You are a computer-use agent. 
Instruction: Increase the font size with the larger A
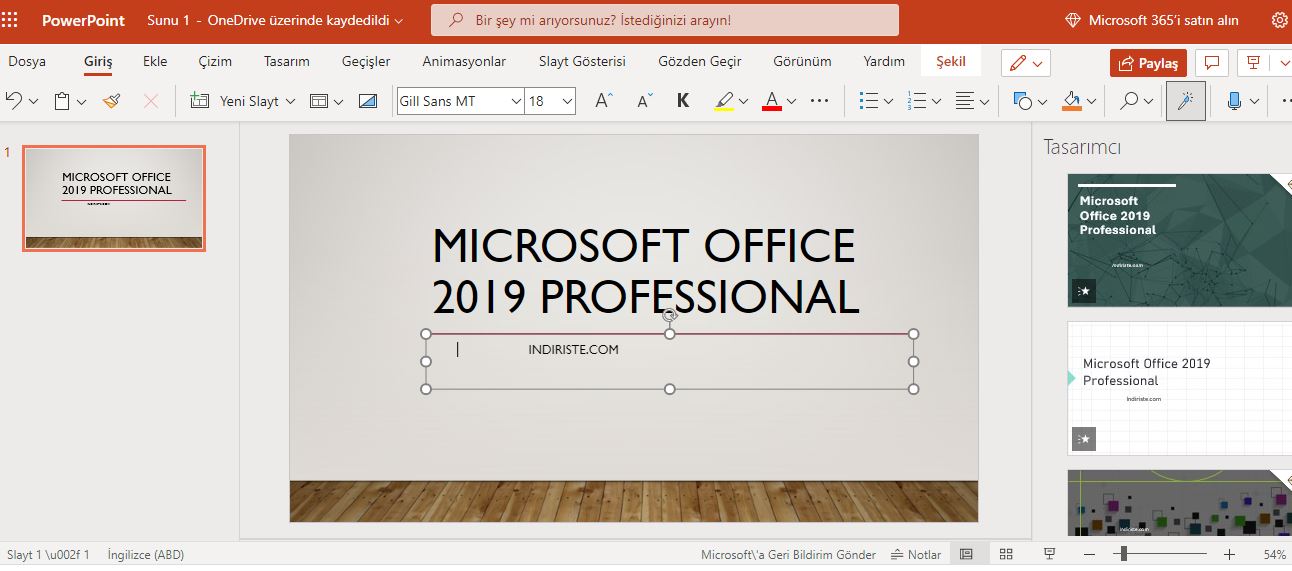coord(604,101)
